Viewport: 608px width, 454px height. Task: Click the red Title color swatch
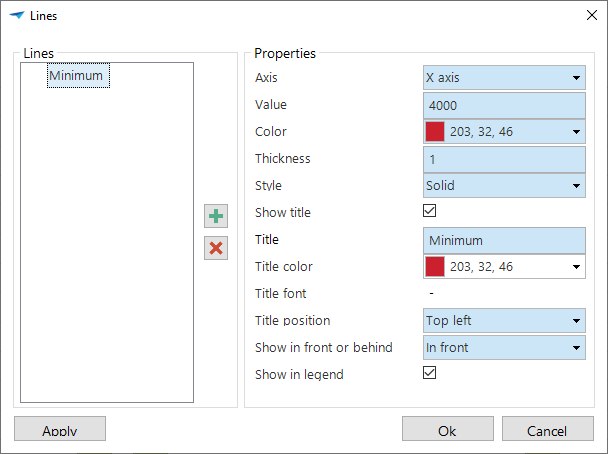pos(435,267)
